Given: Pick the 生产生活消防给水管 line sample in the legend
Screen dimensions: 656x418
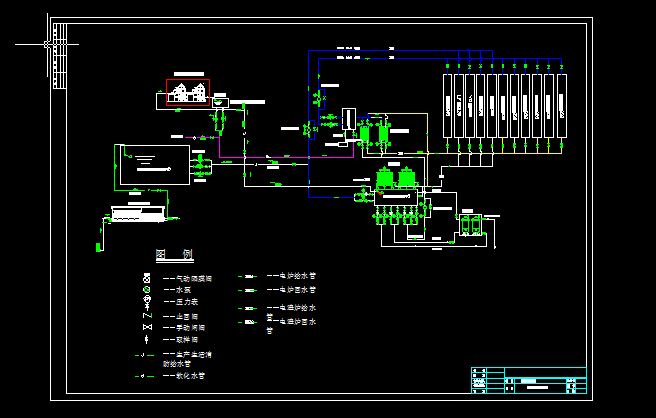Looking at the screenshot, I should (144, 355).
